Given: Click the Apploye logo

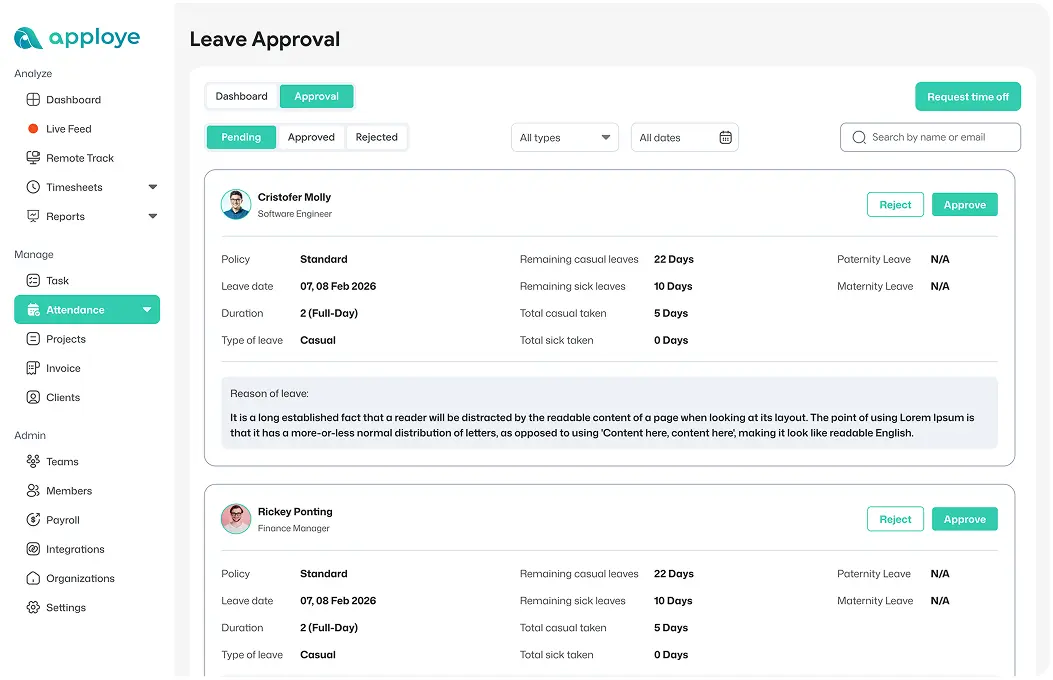Looking at the screenshot, I should [77, 38].
